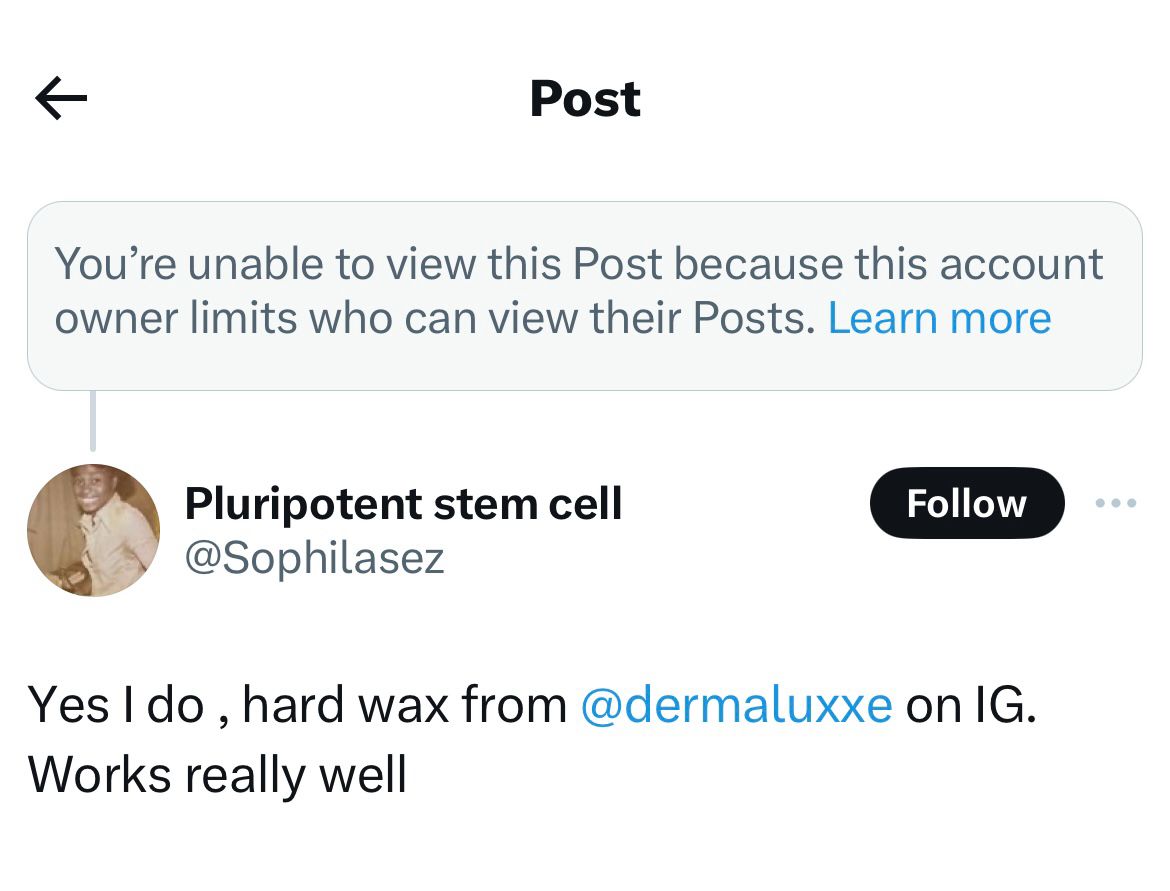Open the Pluripotent stem cell profile picture
Viewport: 1170px width, 891px height.
pyautogui.click(x=93, y=530)
